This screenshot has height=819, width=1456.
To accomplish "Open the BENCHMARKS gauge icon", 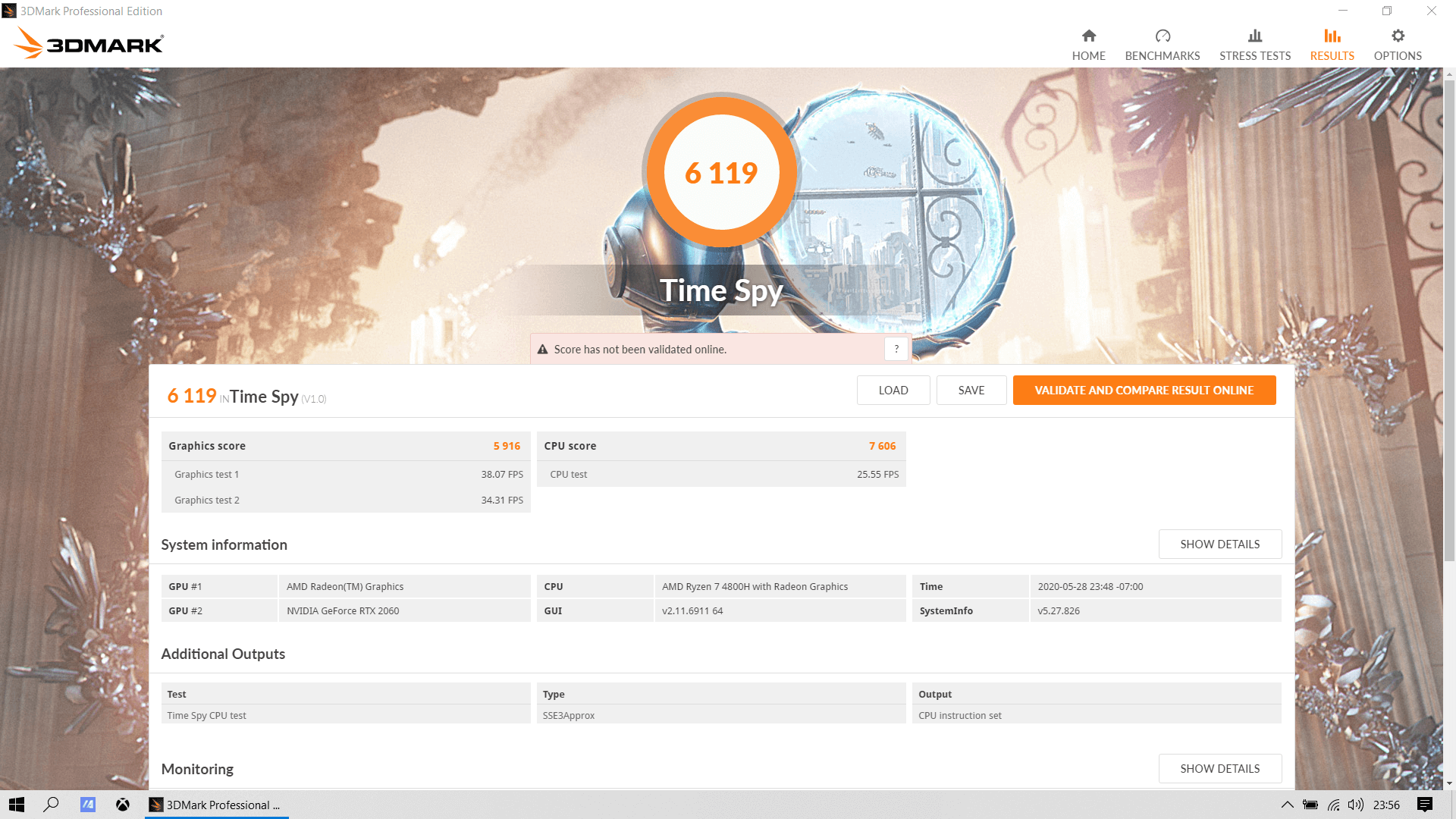I will pos(1163,36).
